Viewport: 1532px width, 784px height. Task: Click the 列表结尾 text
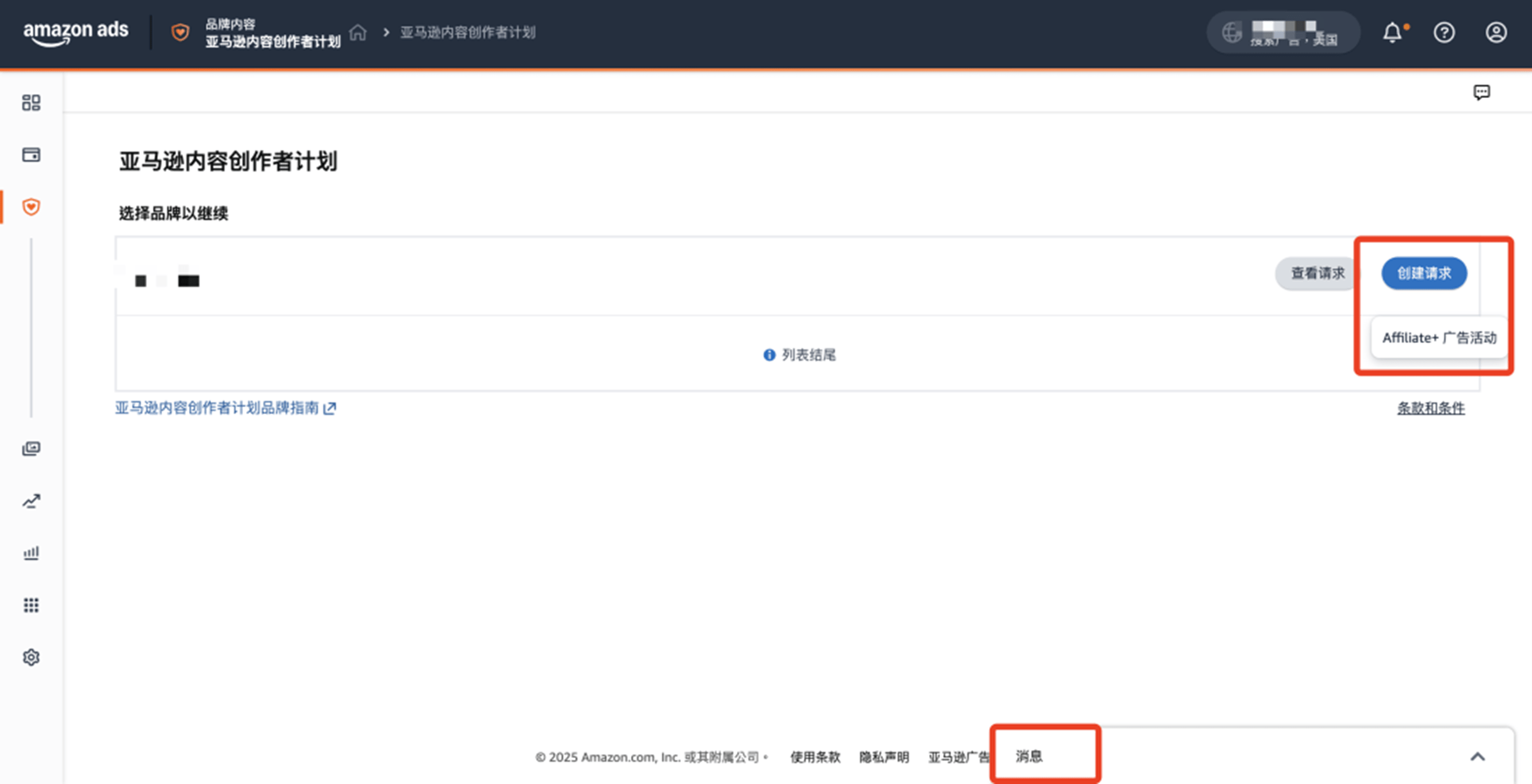click(x=808, y=355)
